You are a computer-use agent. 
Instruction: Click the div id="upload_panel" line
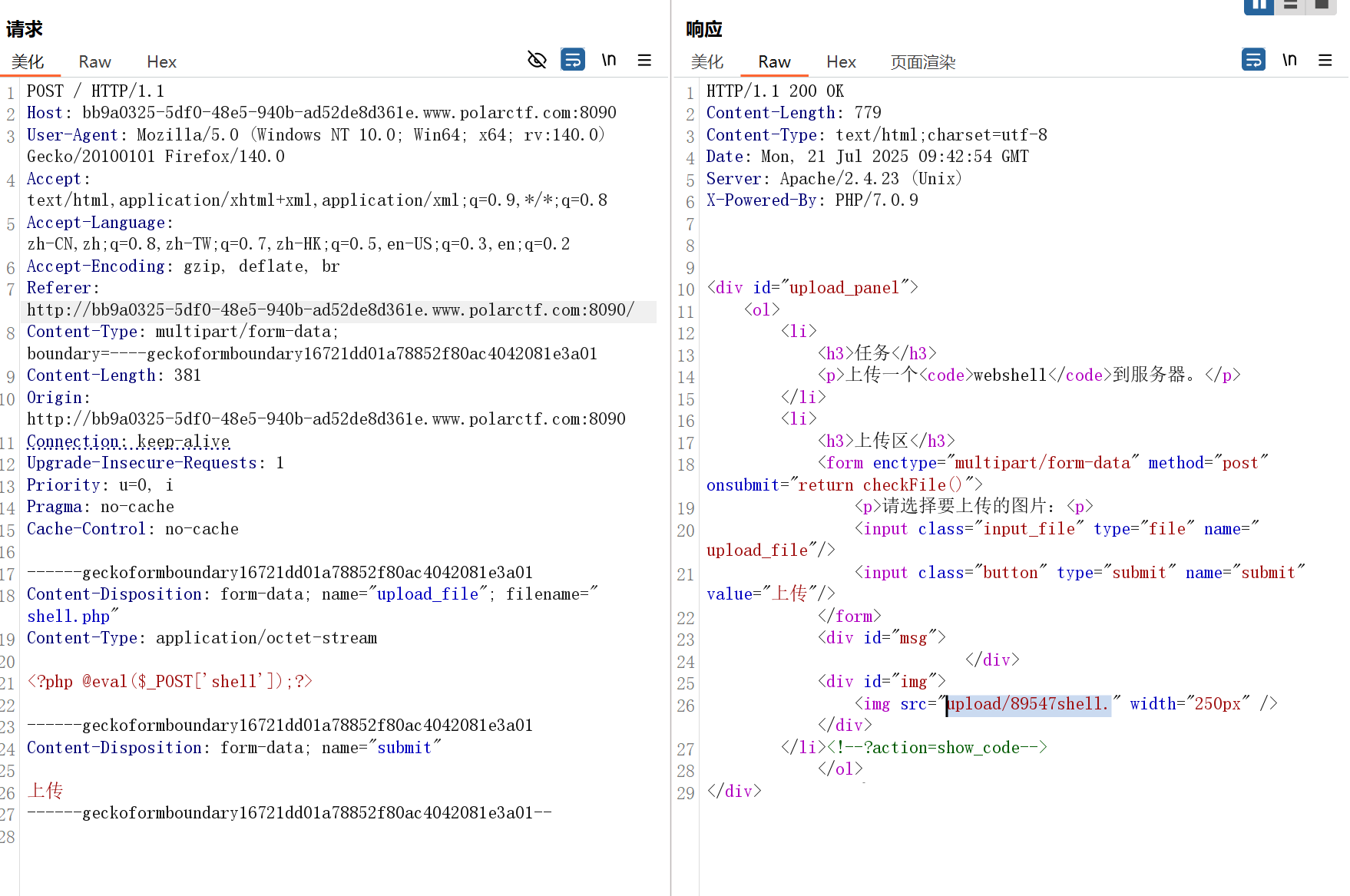[812, 288]
